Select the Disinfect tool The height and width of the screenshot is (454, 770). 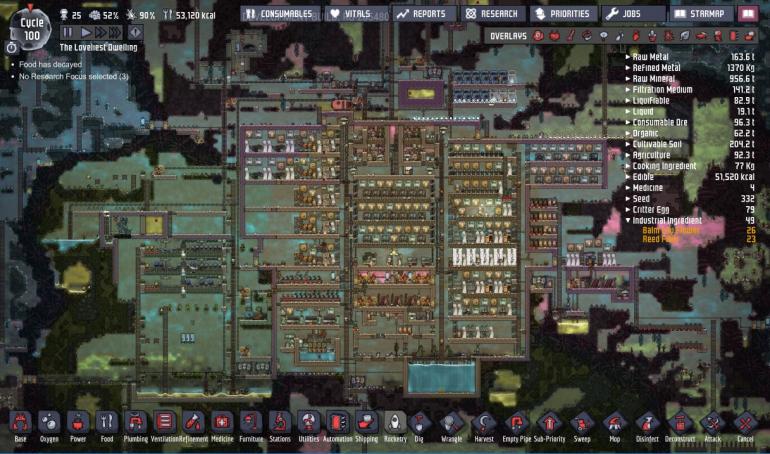pyautogui.click(x=647, y=426)
